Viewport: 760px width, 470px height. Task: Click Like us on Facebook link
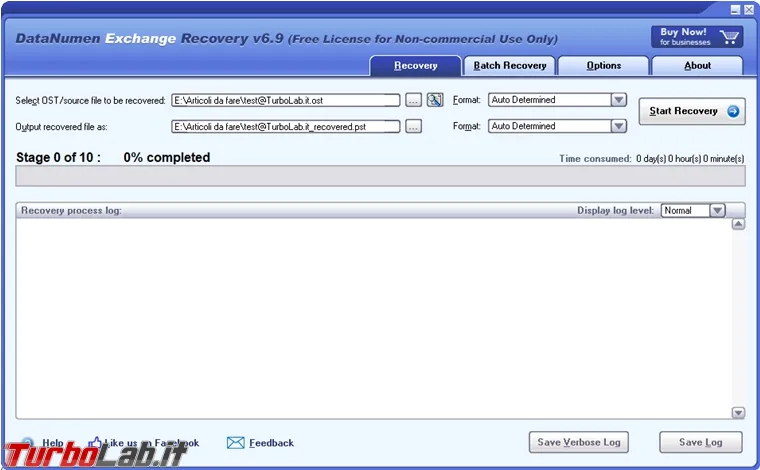coord(151,442)
